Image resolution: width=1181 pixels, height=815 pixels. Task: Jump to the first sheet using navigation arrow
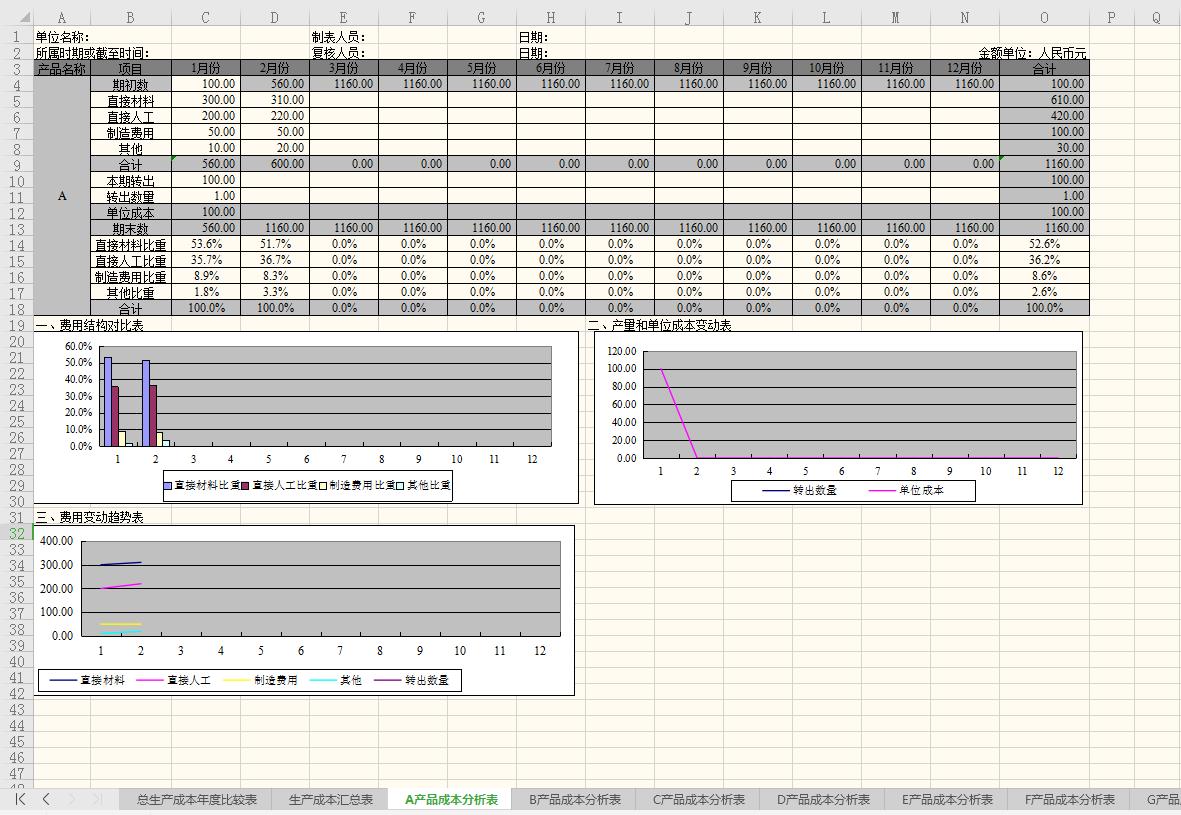20,799
